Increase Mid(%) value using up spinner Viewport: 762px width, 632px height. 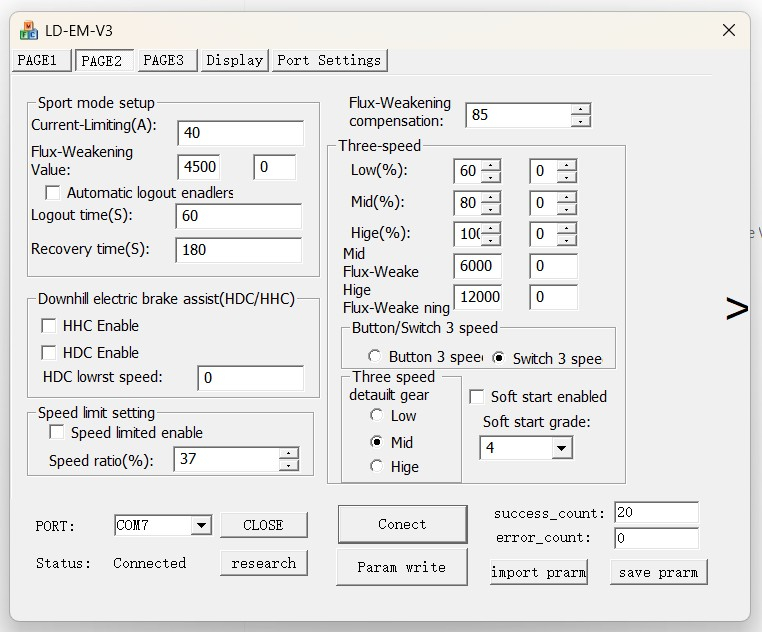click(490, 197)
